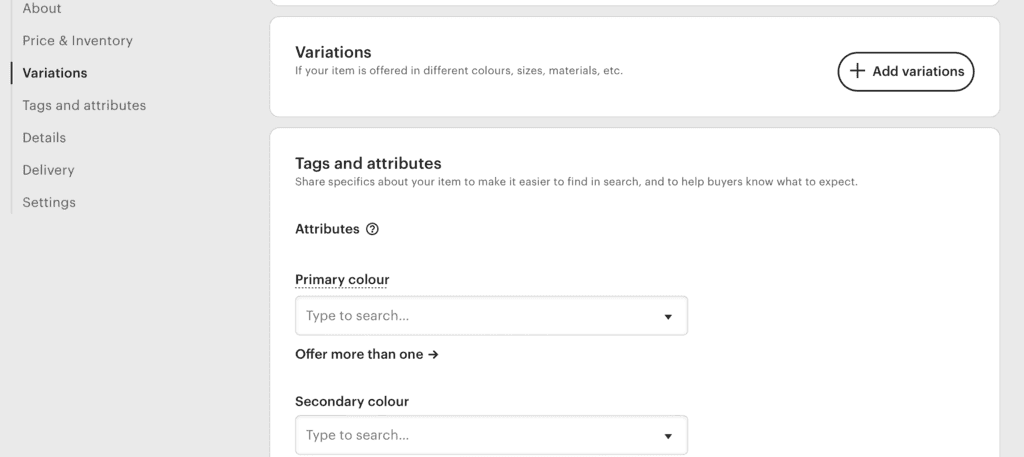Click the arrow after Offer more than one

pos(433,354)
